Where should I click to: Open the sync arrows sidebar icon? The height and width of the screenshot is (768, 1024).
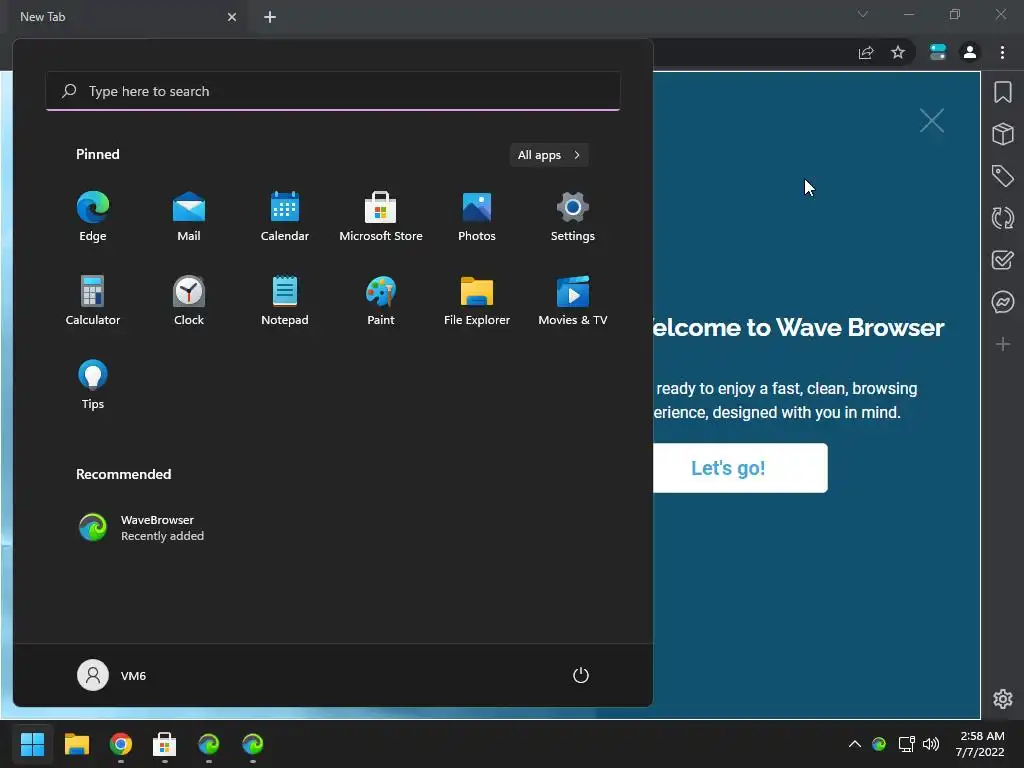(1003, 217)
